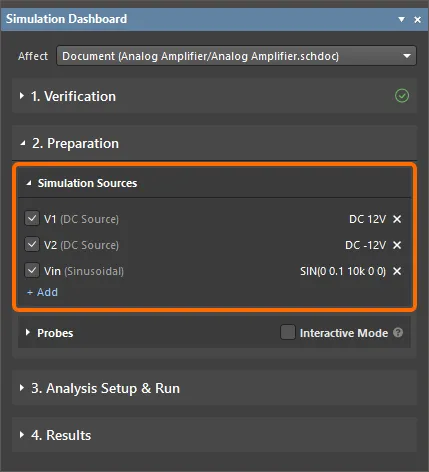Remove the Vin Sinusoidal source
429x472 pixels.
coord(397,271)
